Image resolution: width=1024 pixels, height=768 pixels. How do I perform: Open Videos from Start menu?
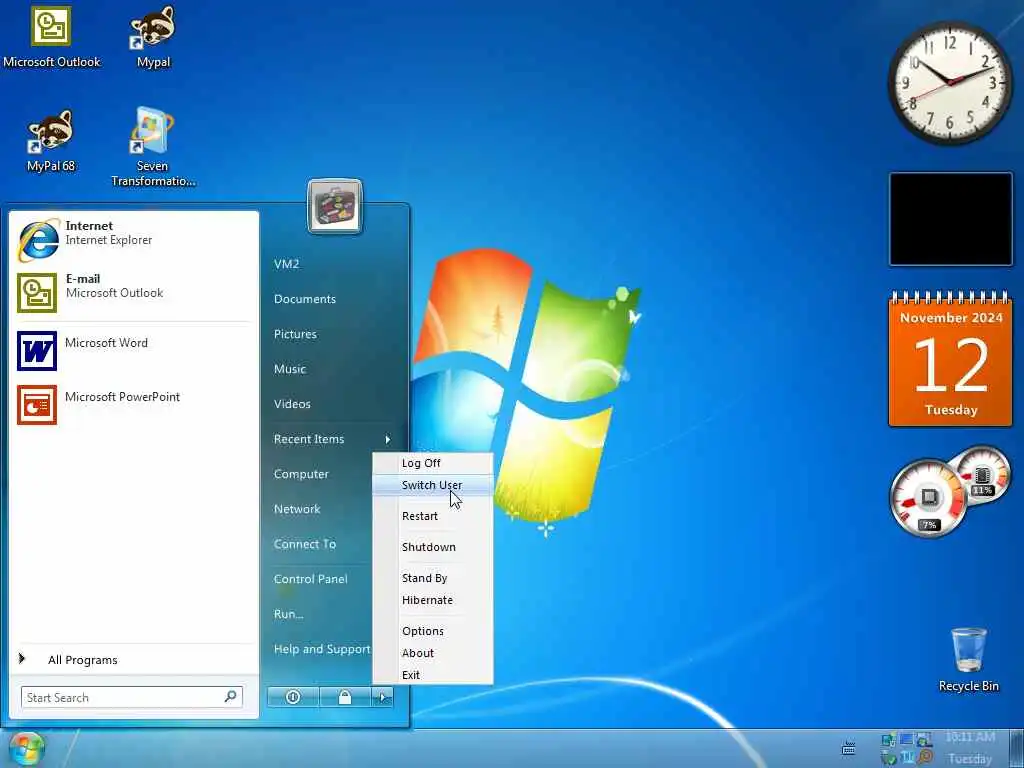point(292,404)
